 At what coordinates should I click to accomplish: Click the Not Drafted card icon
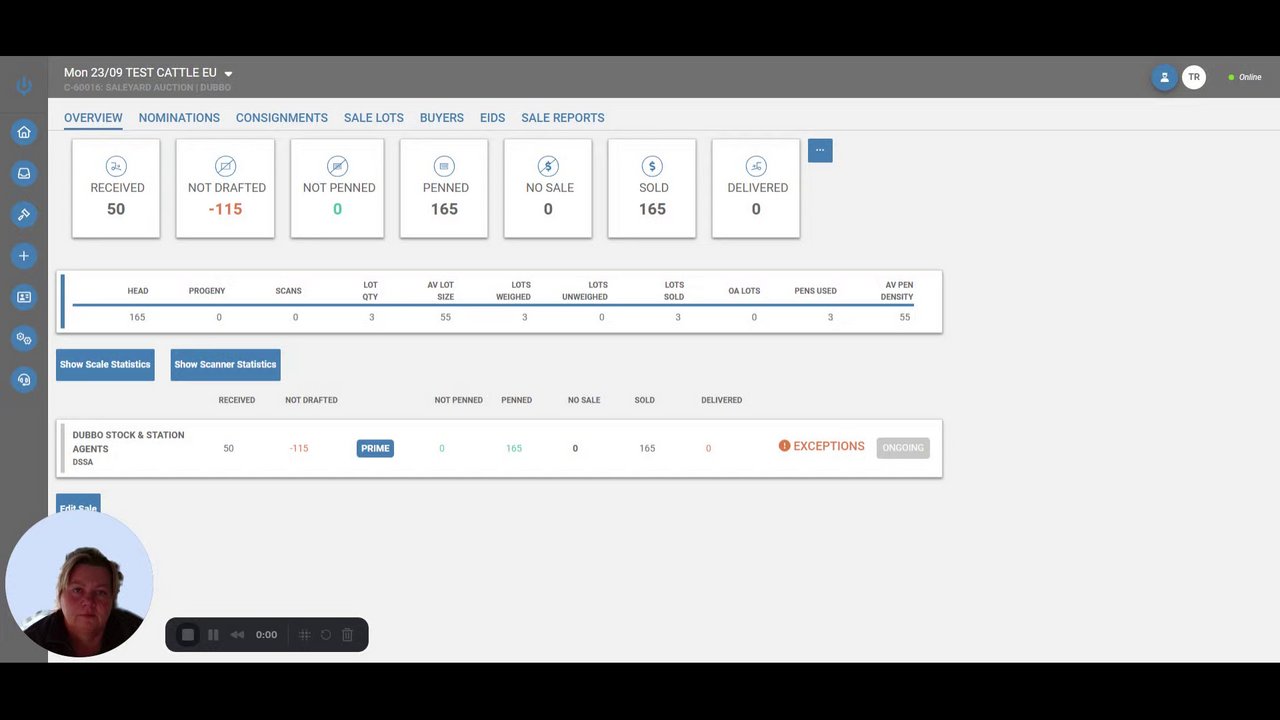click(225, 166)
